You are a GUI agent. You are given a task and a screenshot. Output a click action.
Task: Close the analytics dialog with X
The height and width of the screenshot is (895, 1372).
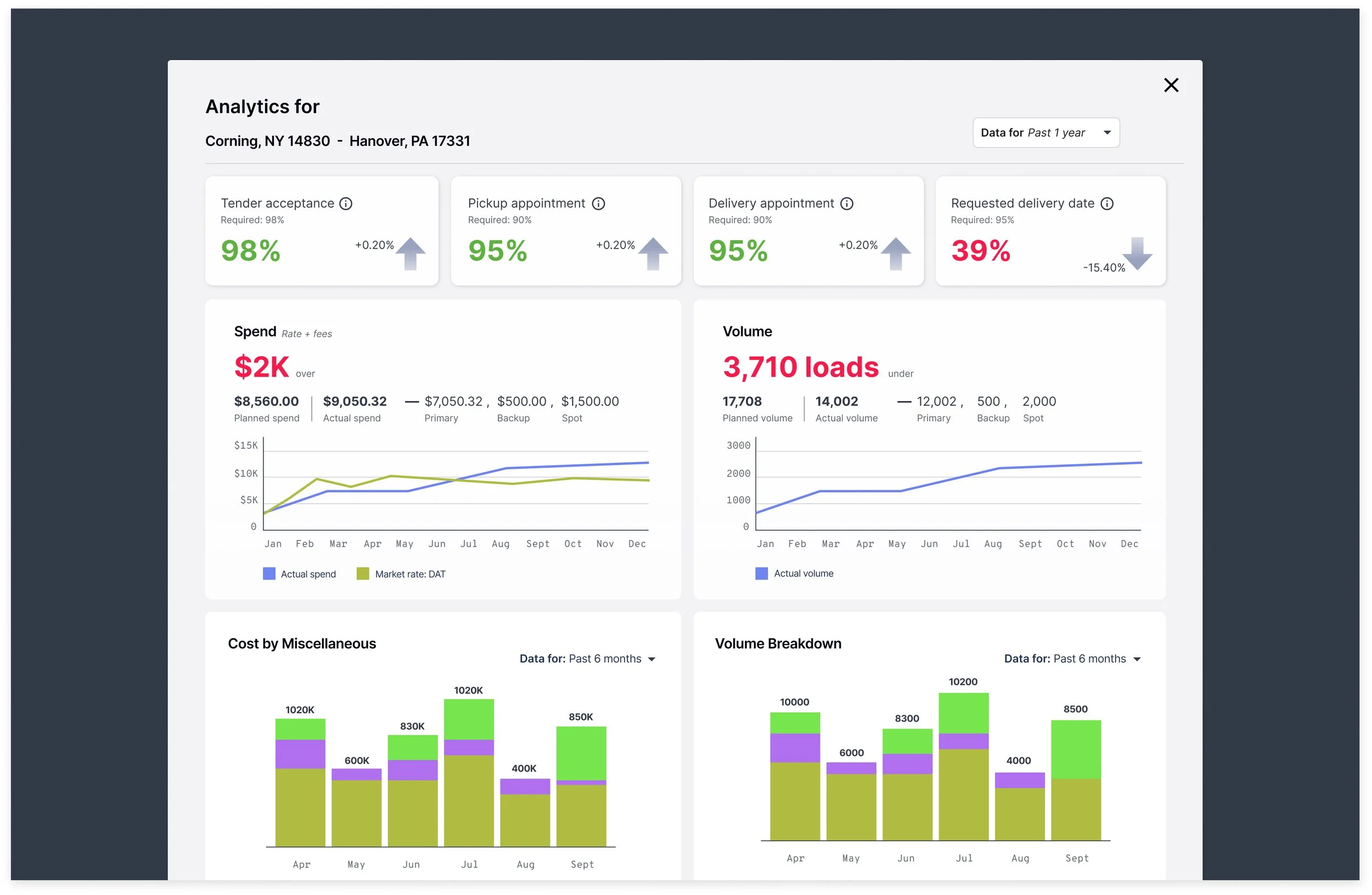[x=1171, y=85]
